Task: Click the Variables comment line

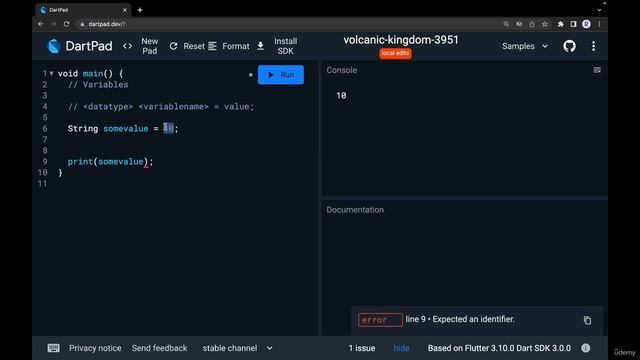Action: (x=98, y=84)
